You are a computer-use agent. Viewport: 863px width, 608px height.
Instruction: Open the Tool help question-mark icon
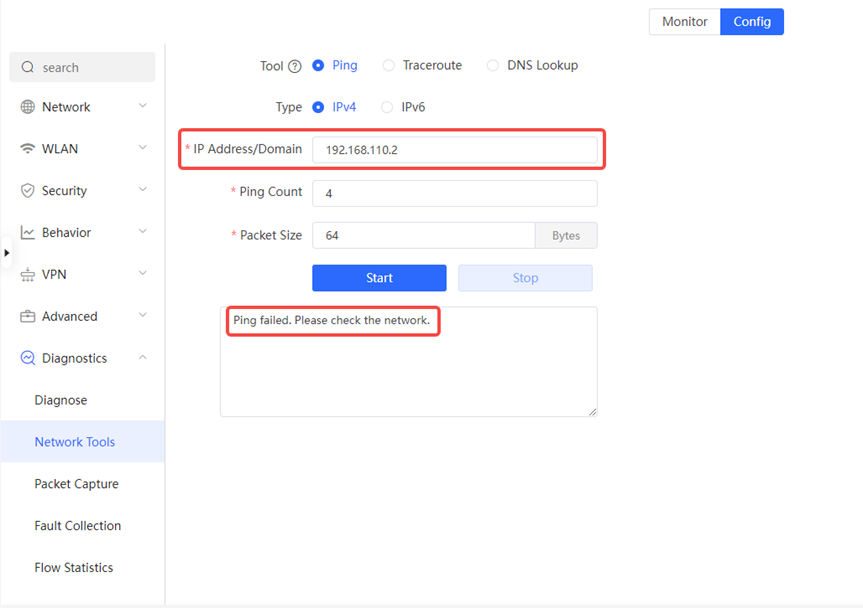(x=295, y=66)
